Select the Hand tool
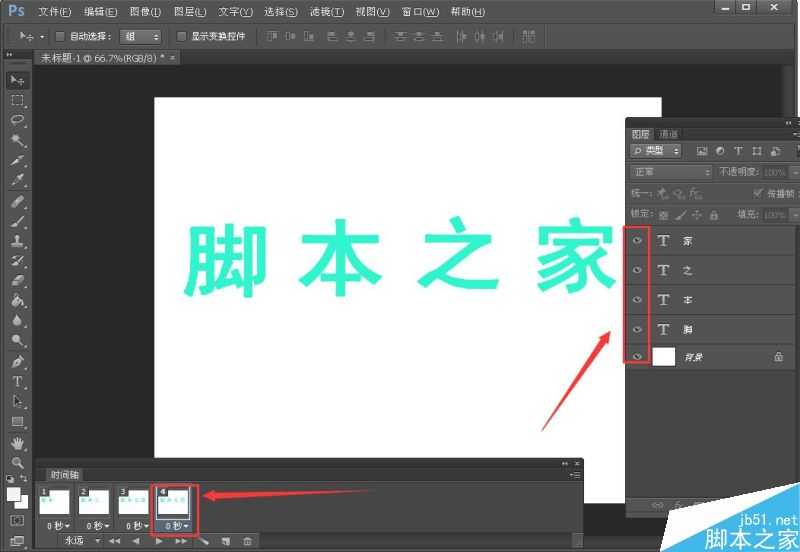The width and height of the screenshot is (800, 552). pyautogui.click(x=17, y=442)
